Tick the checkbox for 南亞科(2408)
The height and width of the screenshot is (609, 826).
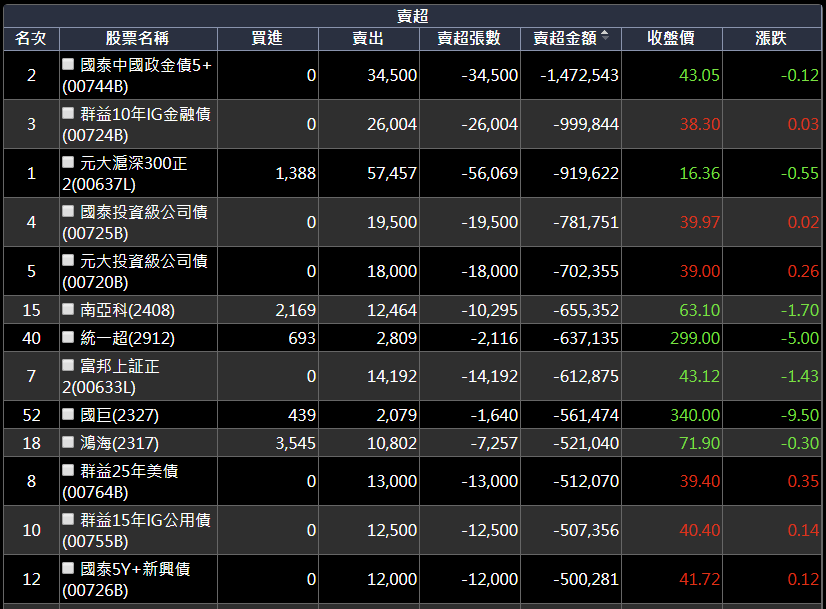(x=68, y=309)
